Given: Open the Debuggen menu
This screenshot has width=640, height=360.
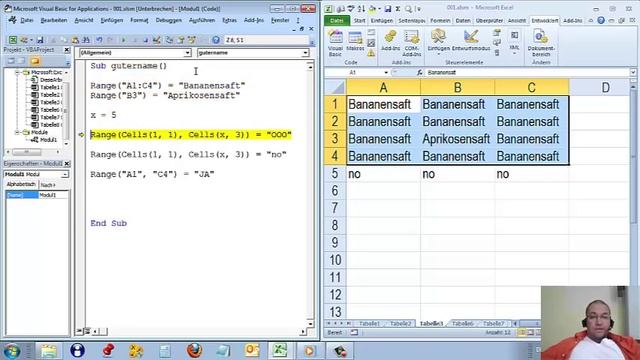Looking at the screenshot, I should [x=169, y=20].
